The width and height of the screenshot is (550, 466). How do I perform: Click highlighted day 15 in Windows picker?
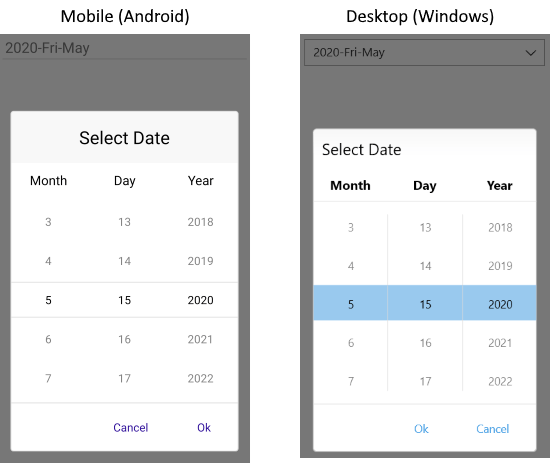[x=425, y=304]
